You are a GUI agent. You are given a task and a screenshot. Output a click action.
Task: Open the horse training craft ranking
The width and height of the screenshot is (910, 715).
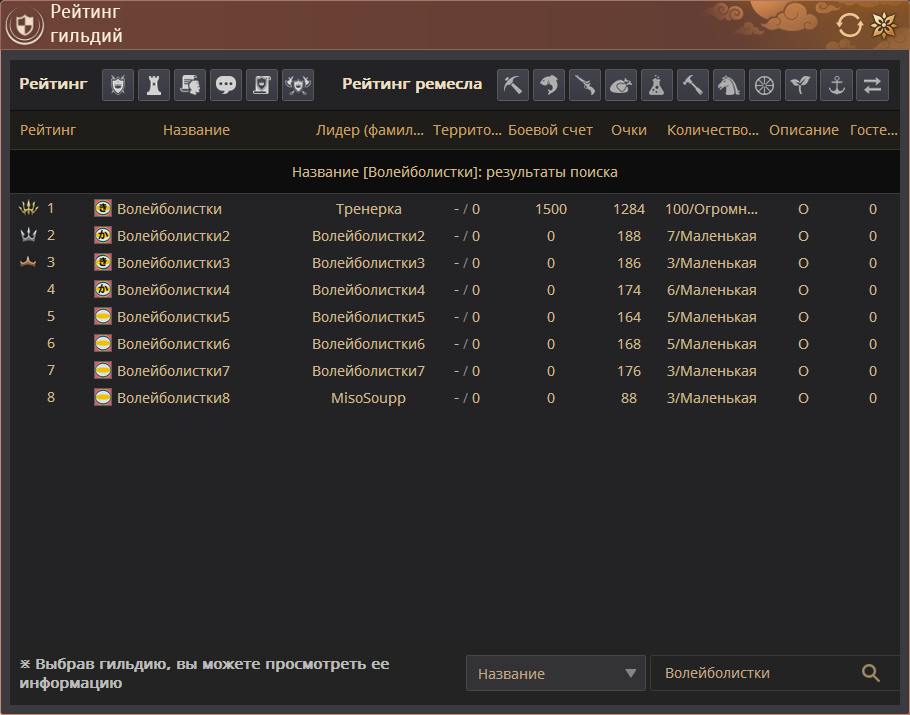pyautogui.click(x=729, y=85)
